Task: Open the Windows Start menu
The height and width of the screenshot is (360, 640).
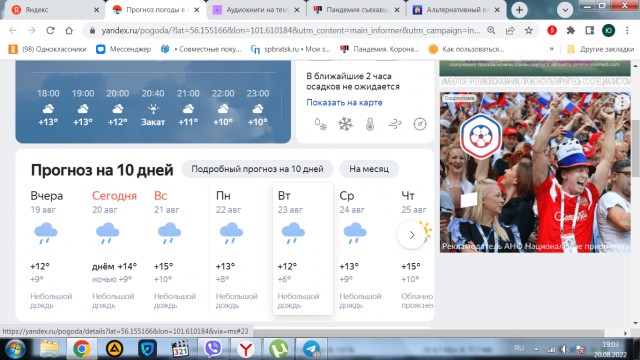Action: point(15,349)
